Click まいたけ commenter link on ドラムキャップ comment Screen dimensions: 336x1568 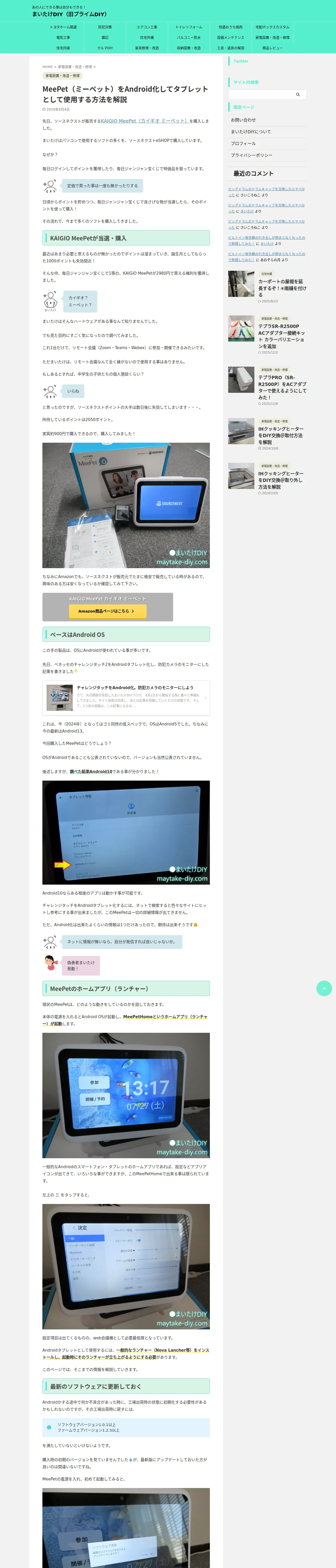tap(247, 211)
